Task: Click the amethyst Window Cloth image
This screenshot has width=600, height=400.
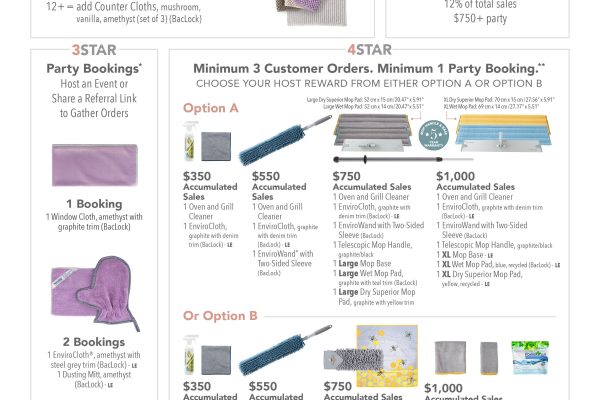Action: (x=95, y=165)
